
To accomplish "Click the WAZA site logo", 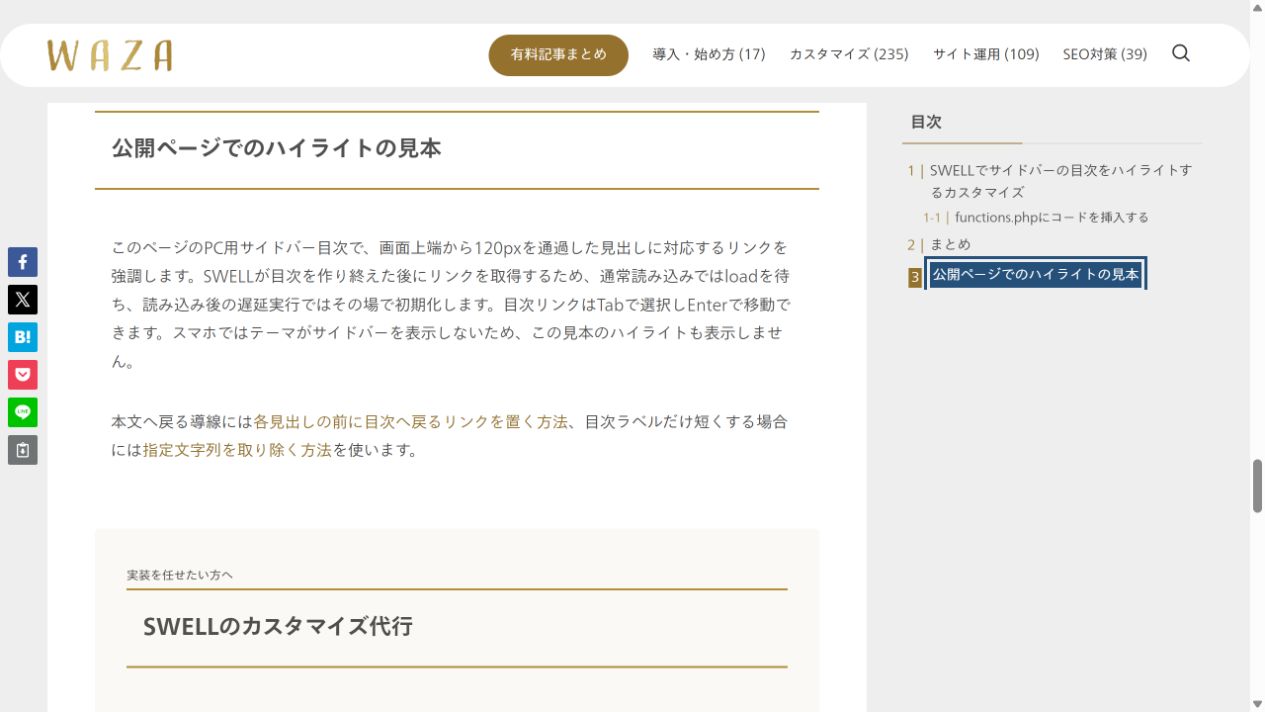I will (x=109, y=55).
